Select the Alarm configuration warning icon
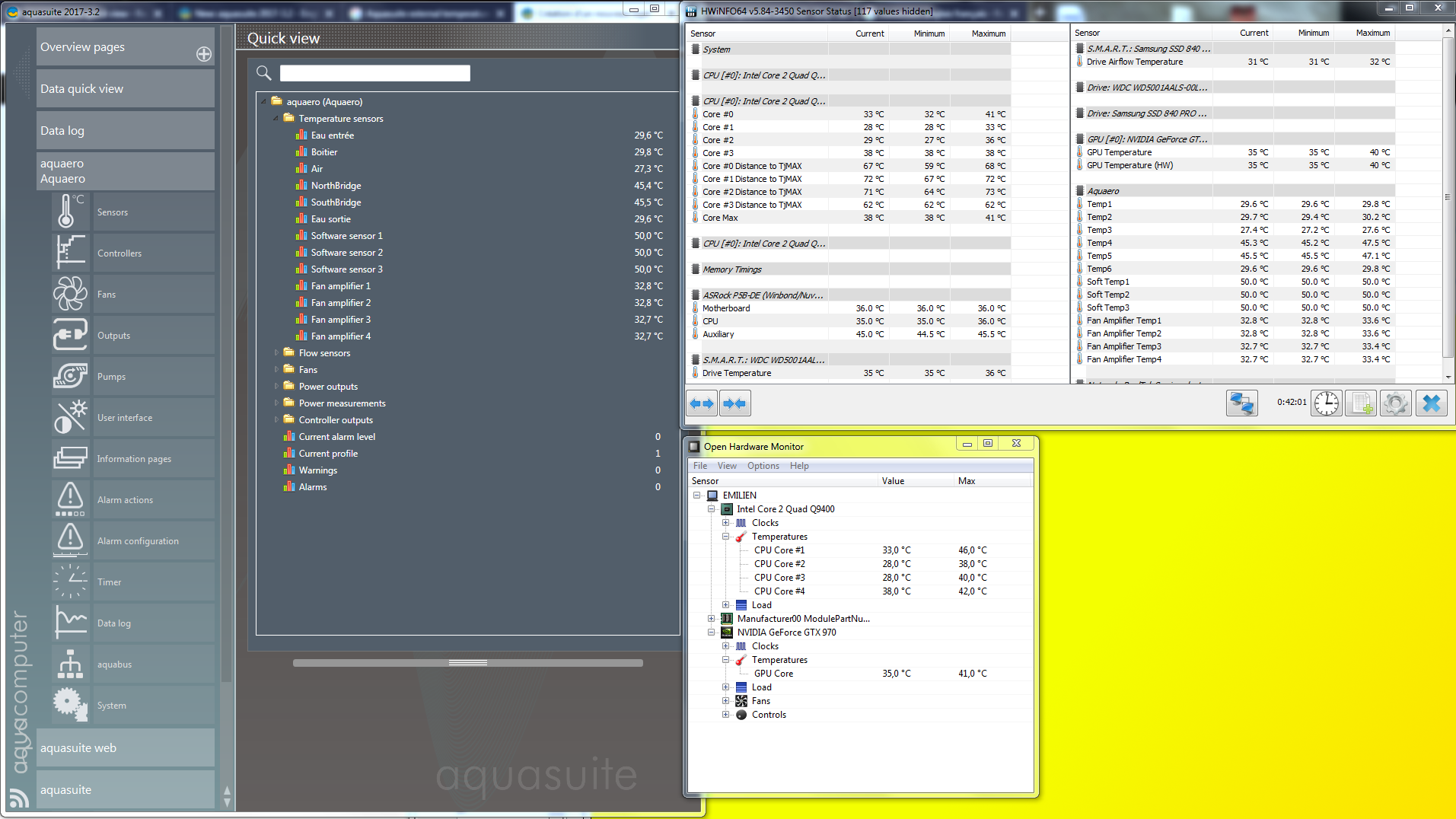The width and height of the screenshot is (1456, 819). [70, 540]
